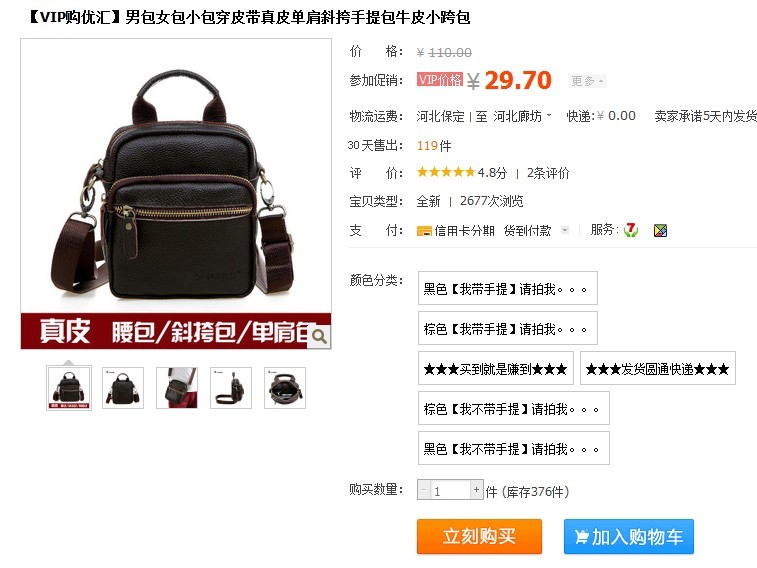This screenshot has width=757, height=568.
Task: Increase quantity with the plus button
Action: (x=477, y=490)
